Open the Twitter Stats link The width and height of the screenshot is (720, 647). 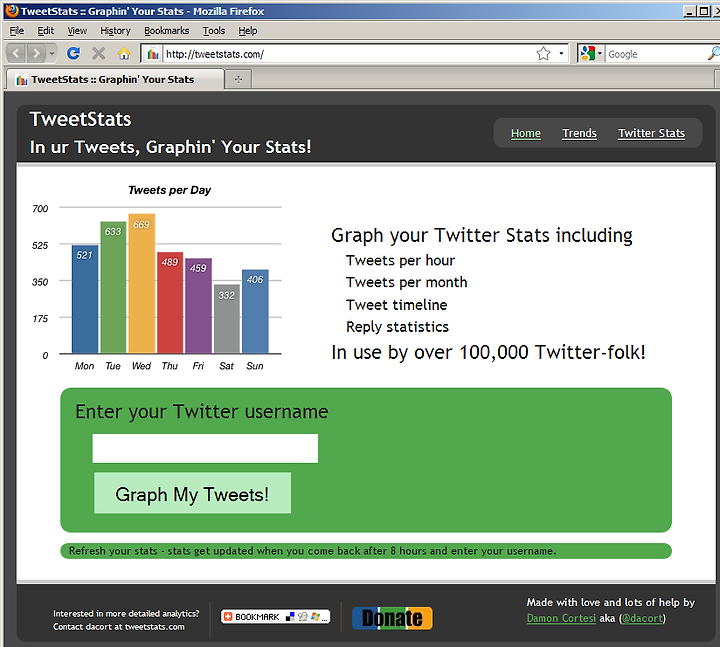651,133
